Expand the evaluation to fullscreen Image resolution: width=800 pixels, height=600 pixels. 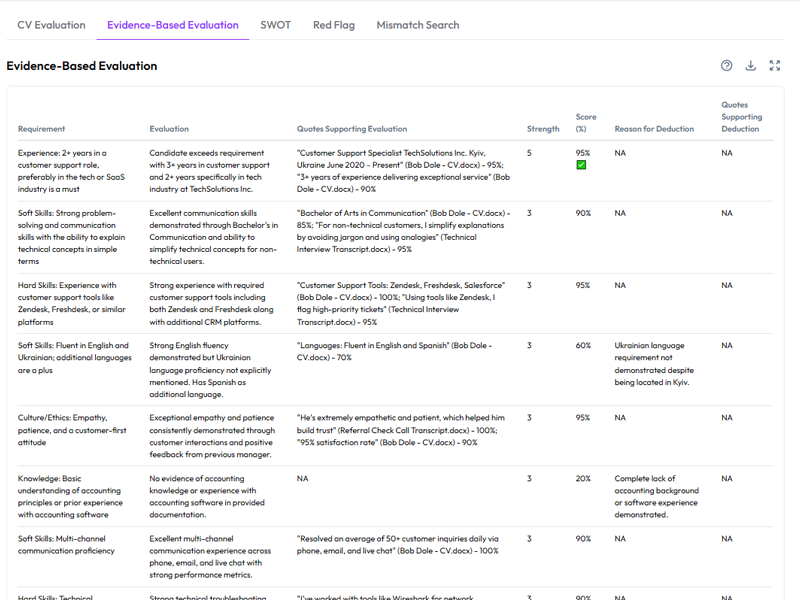point(775,66)
